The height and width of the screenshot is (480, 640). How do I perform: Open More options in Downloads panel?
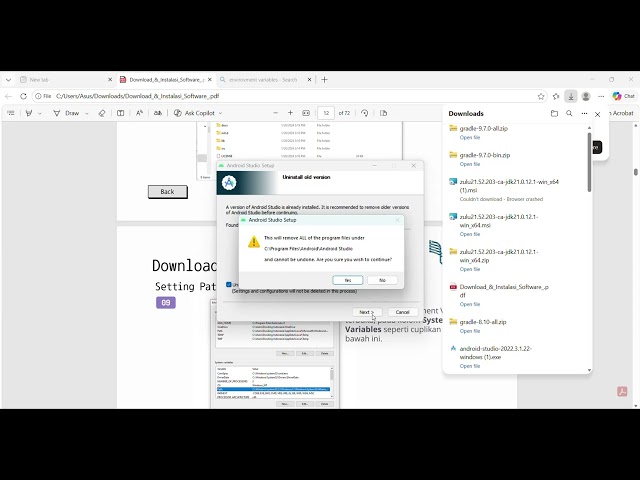tap(584, 113)
